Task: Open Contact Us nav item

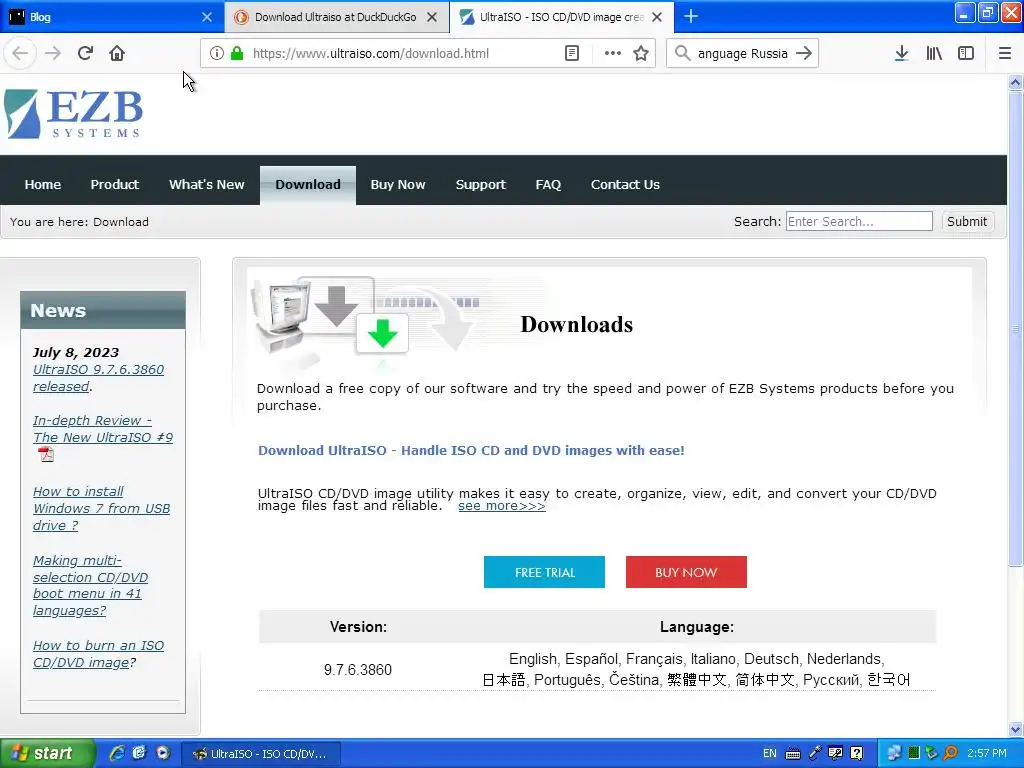Action: click(625, 185)
